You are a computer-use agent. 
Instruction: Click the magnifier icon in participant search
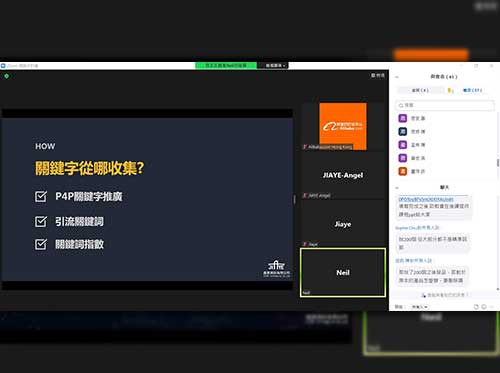tap(401, 105)
